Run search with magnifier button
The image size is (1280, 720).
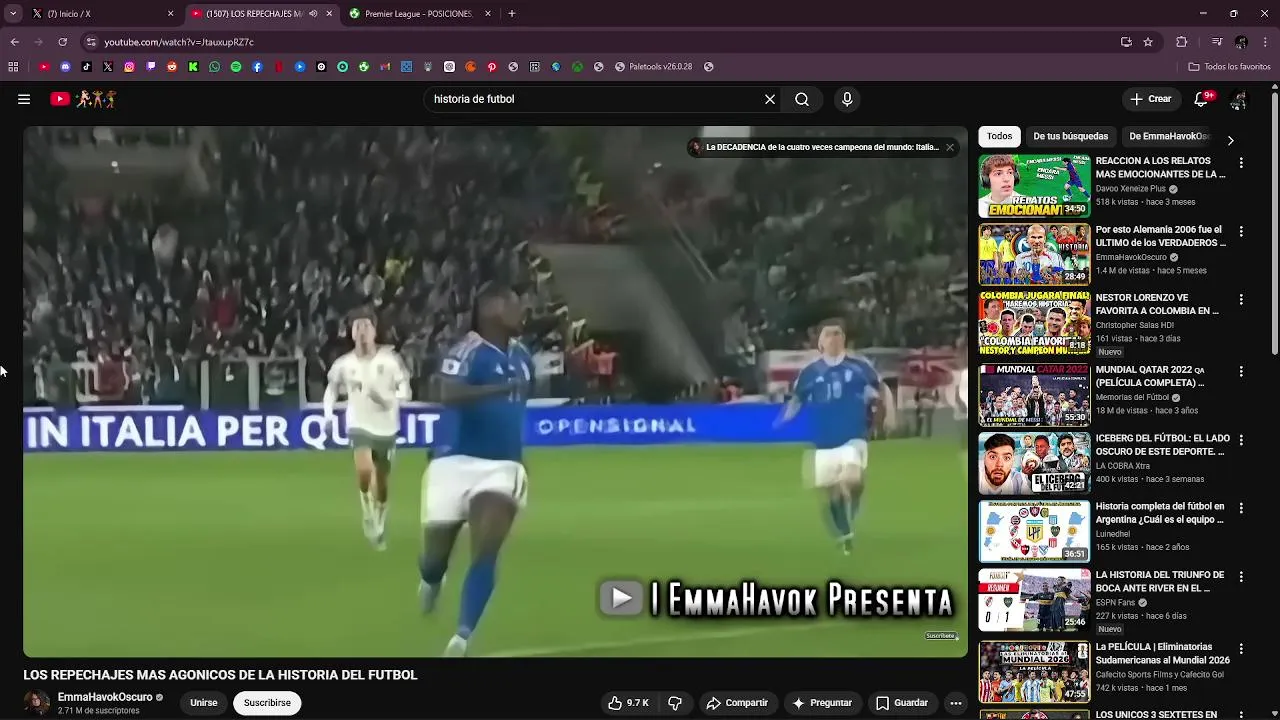pyautogui.click(x=802, y=99)
